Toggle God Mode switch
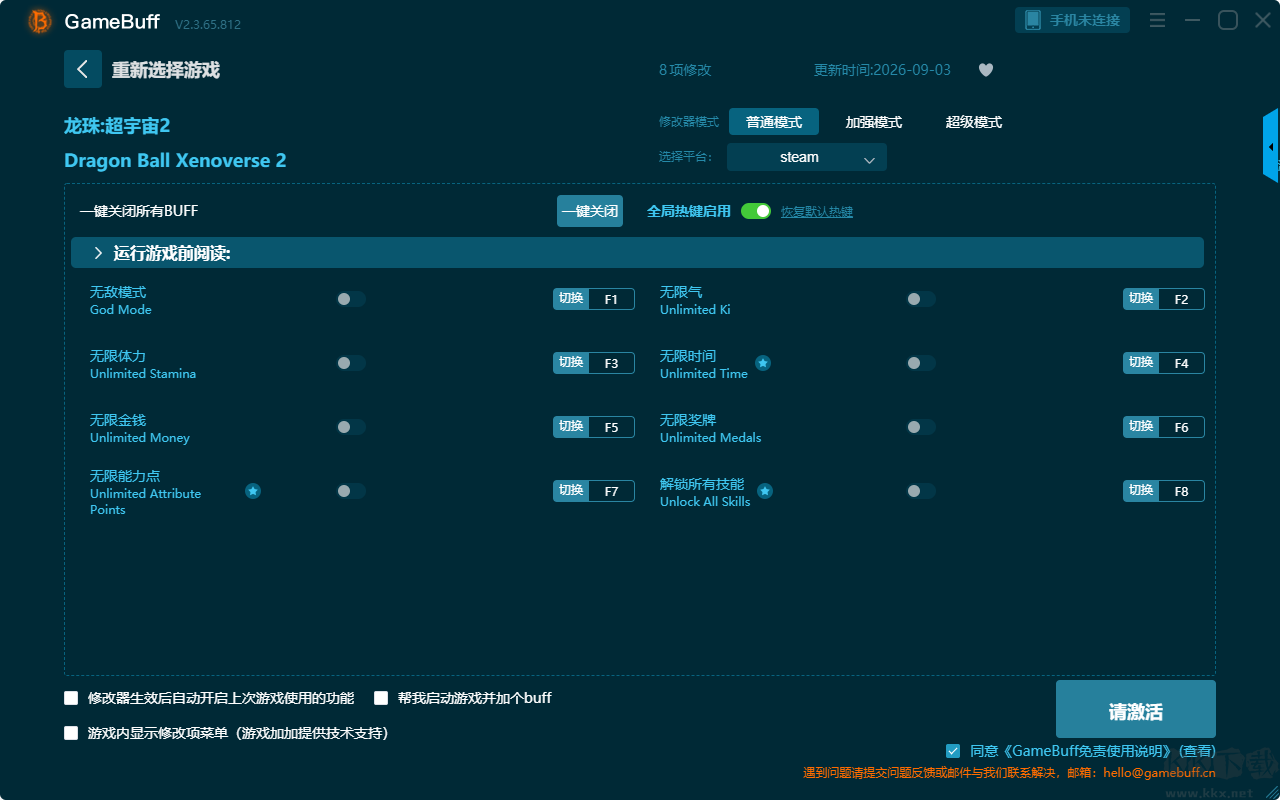 click(x=351, y=299)
